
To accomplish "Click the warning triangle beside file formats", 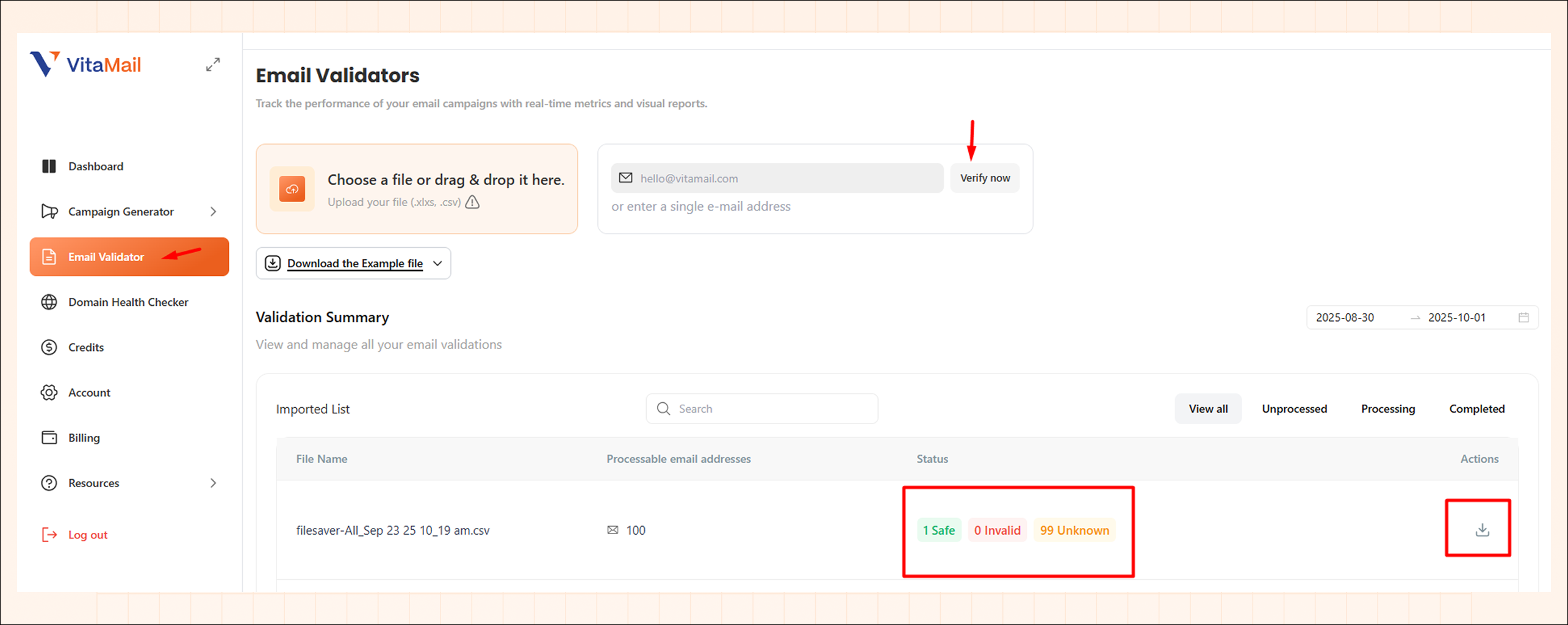I will (472, 202).
